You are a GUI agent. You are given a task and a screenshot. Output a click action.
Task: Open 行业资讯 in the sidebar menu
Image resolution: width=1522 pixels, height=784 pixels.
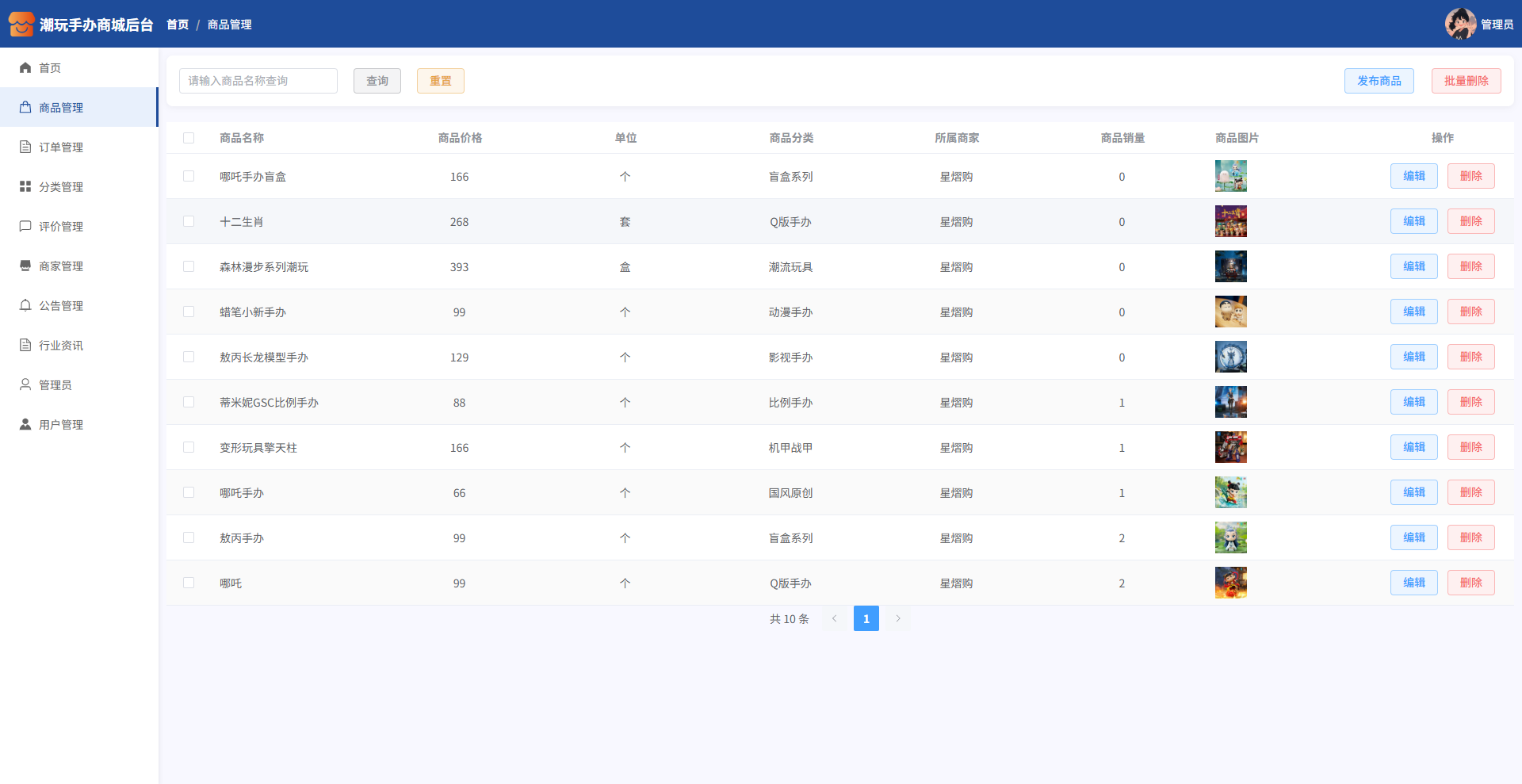tap(61, 346)
